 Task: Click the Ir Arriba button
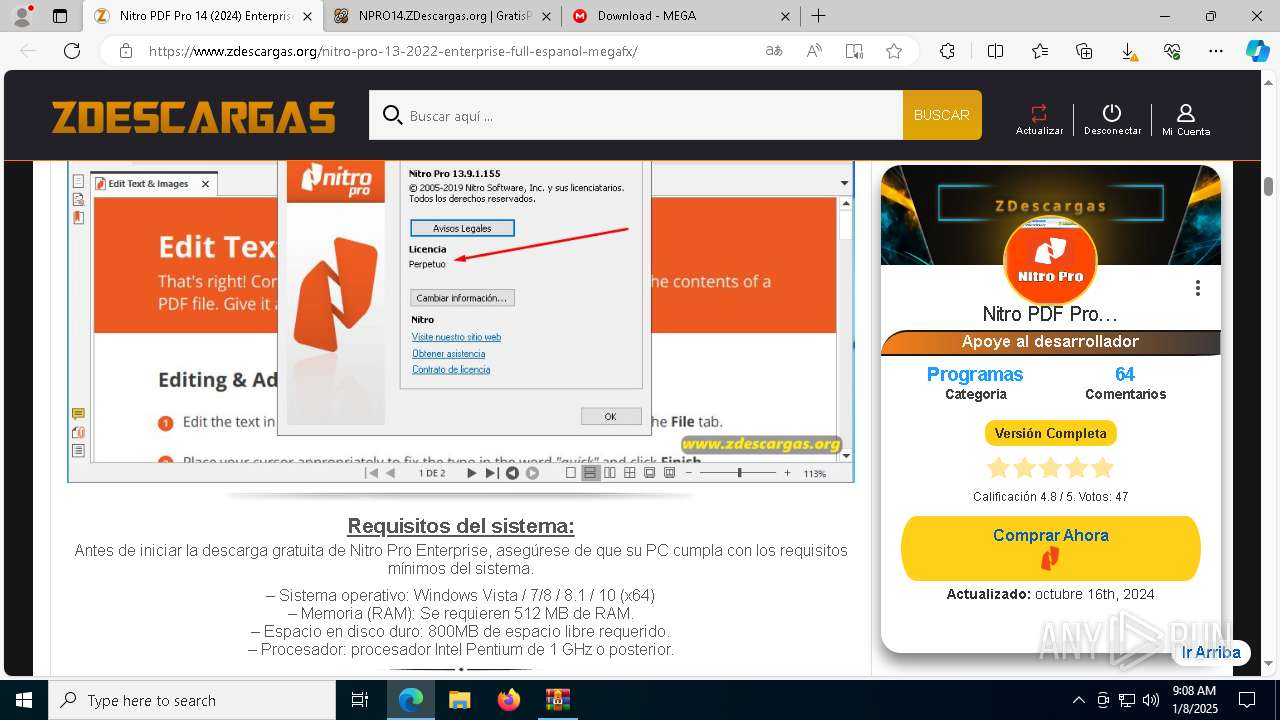pyautogui.click(x=1211, y=652)
